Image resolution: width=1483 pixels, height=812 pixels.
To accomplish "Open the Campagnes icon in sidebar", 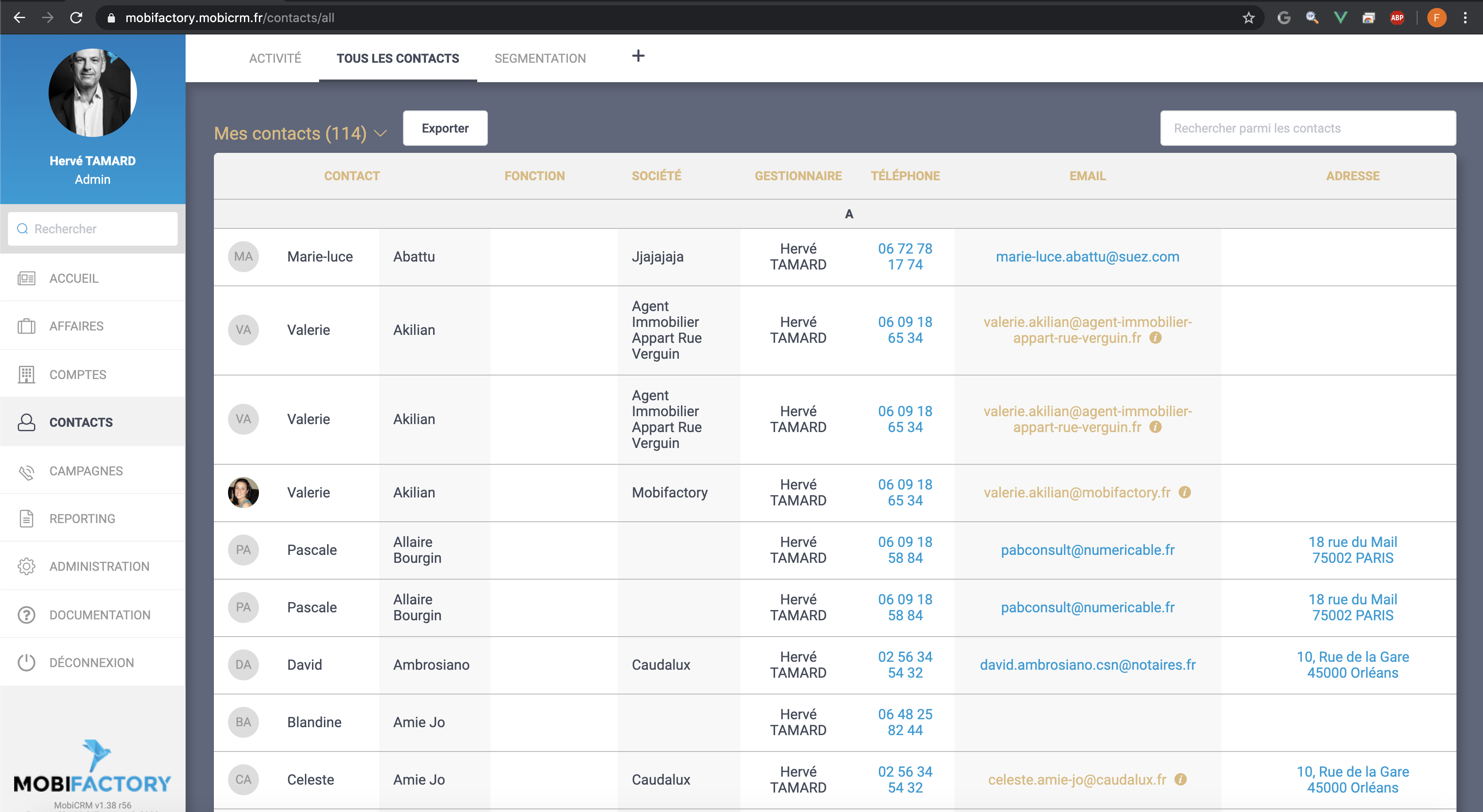I will [27, 471].
